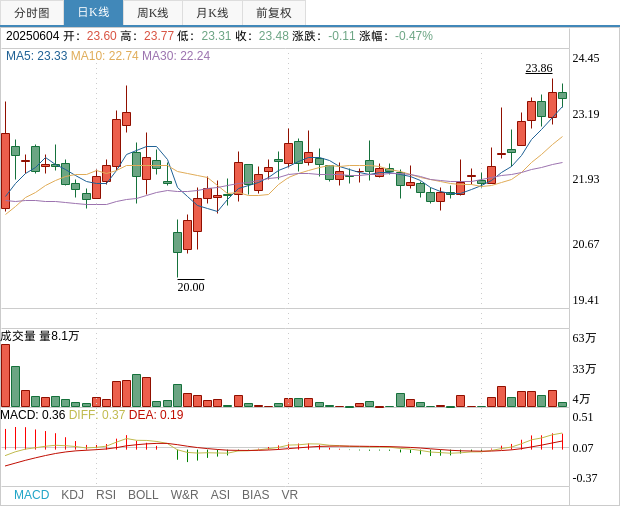
Task: Click the 4万 volume axis label
Action: [x=581, y=399]
